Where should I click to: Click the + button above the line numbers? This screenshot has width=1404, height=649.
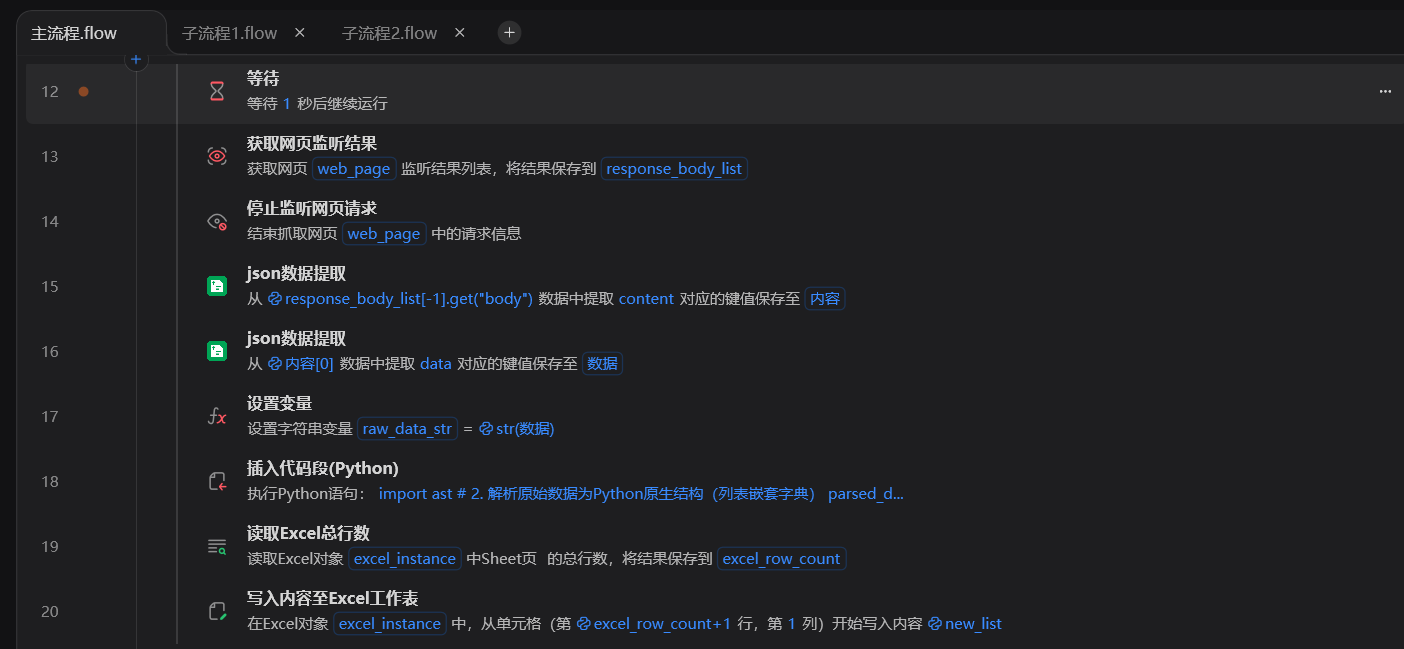(135, 59)
